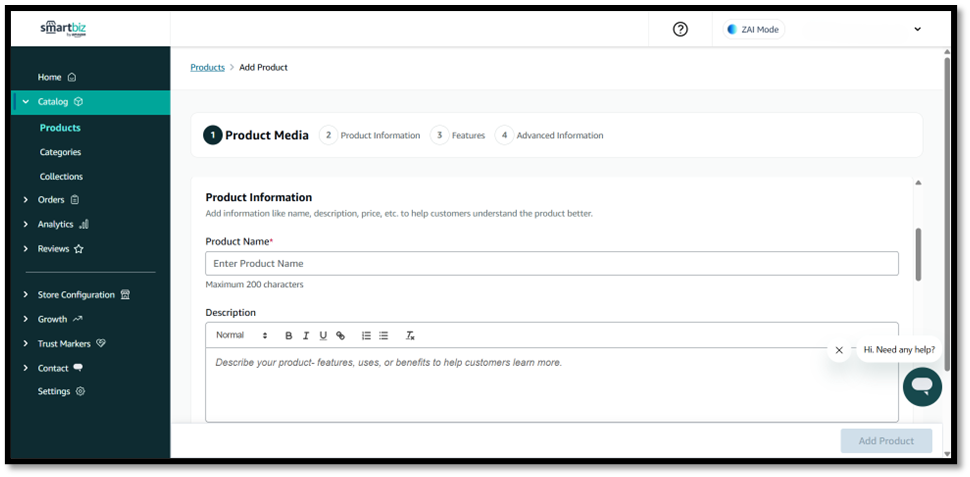The width and height of the screenshot is (970, 477).
Task: Open the Normal text style dropdown
Action: pyautogui.click(x=241, y=336)
